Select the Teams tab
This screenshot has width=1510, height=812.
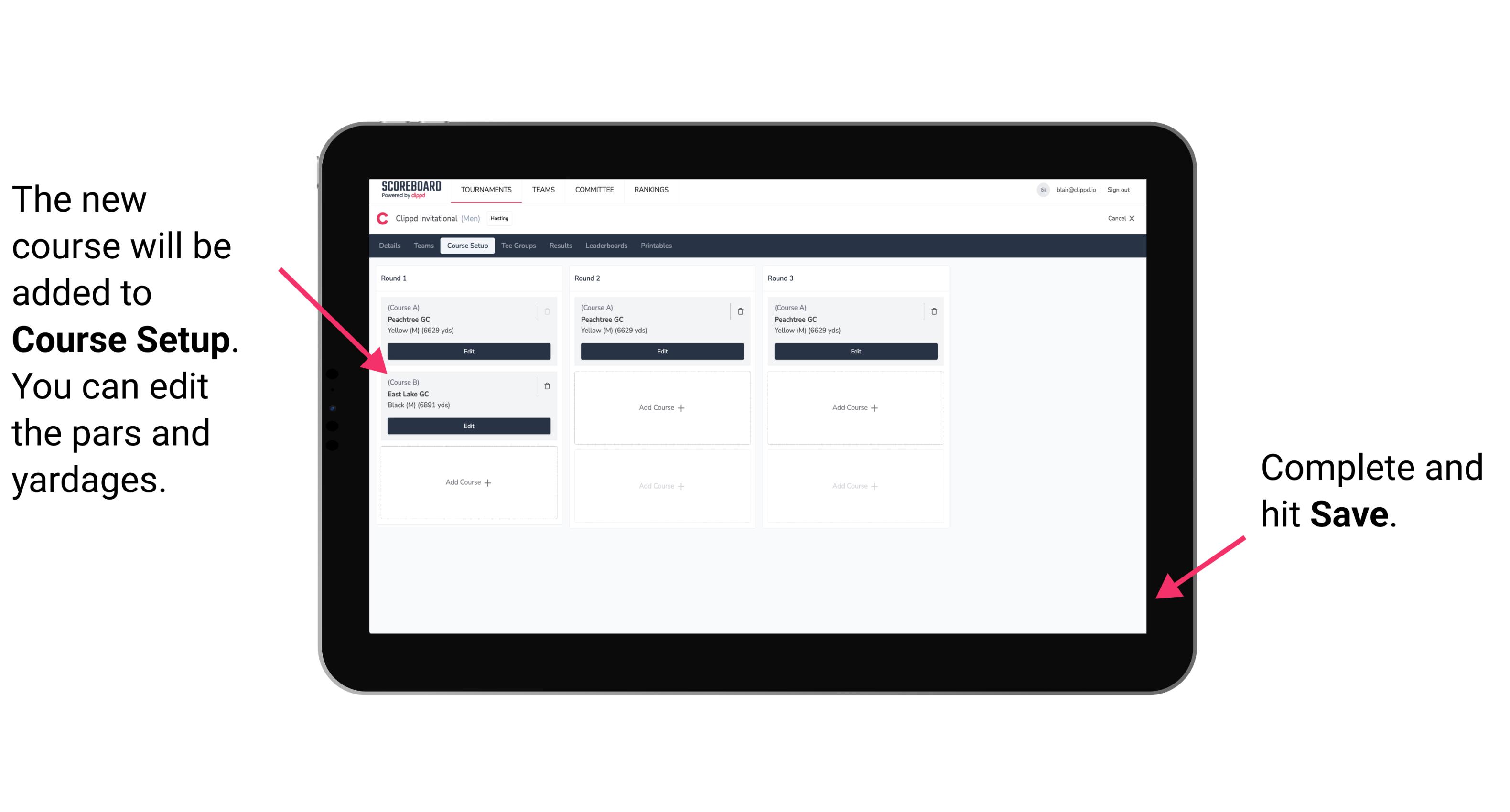(x=422, y=246)
